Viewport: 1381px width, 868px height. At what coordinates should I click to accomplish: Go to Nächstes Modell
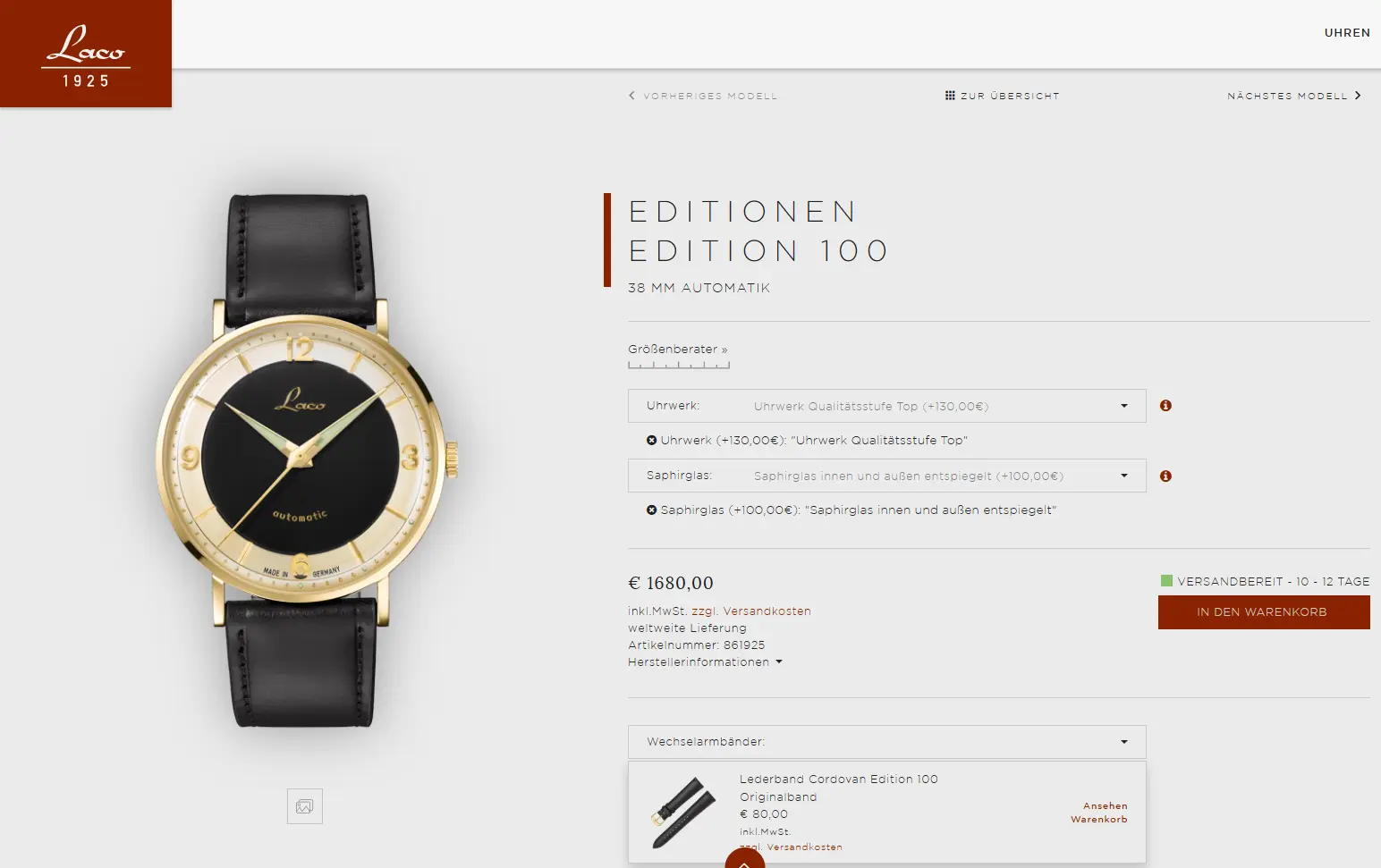[x=1294, y=96]
